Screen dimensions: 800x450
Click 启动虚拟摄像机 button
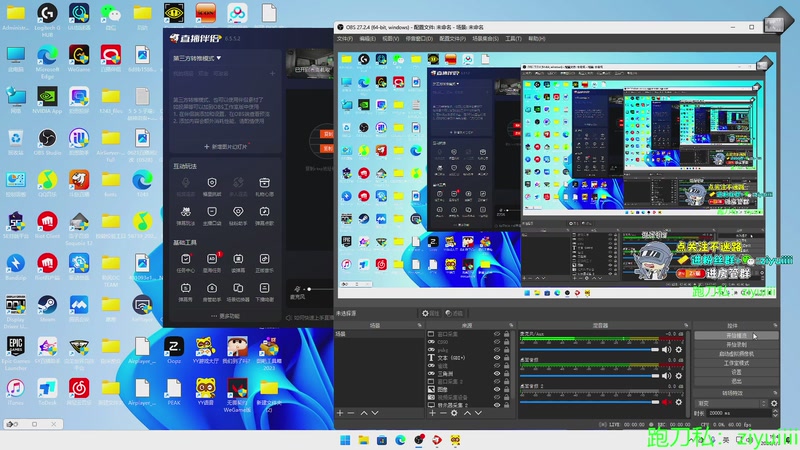[x=736, y=354]
